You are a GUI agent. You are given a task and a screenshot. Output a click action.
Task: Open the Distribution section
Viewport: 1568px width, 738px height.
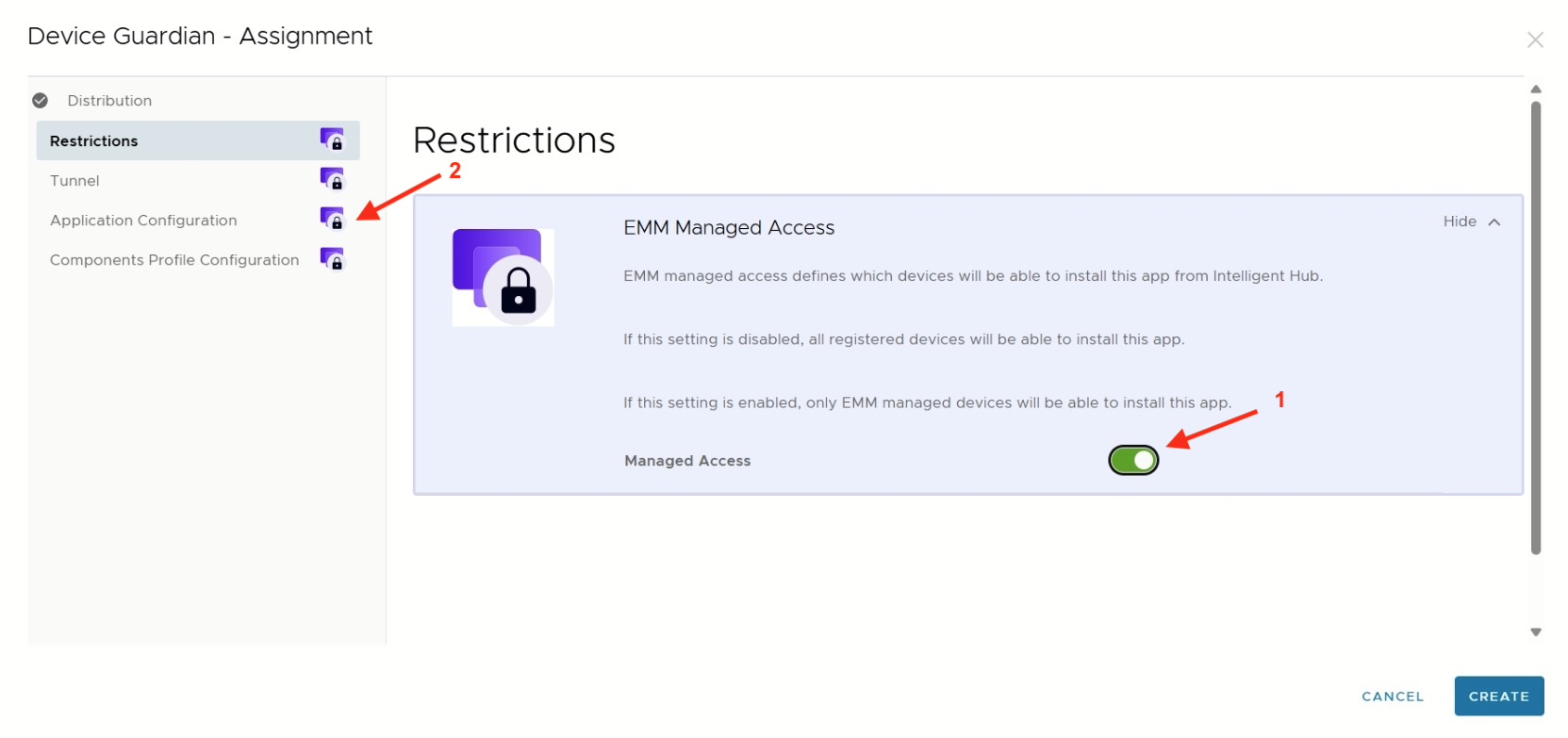tap(109, 101)
